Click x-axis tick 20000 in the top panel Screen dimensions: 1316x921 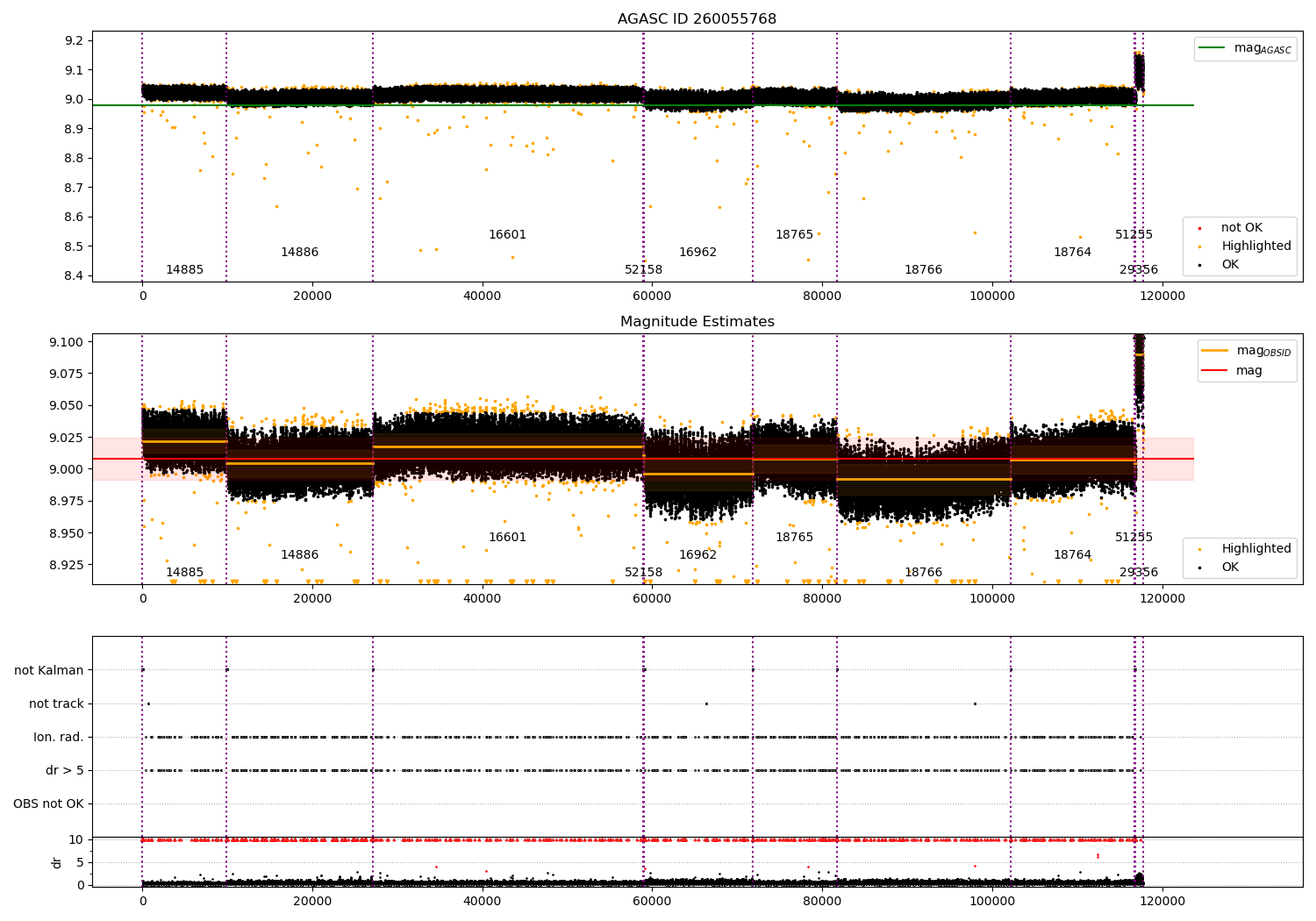[x=312, y=296]
